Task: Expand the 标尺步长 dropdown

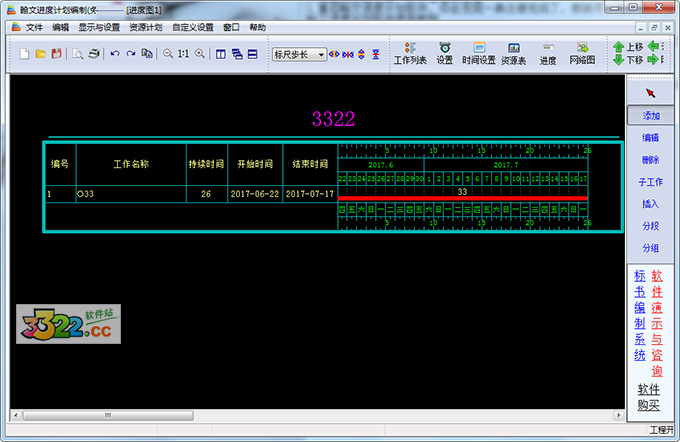Action: [x=320, y=54]
